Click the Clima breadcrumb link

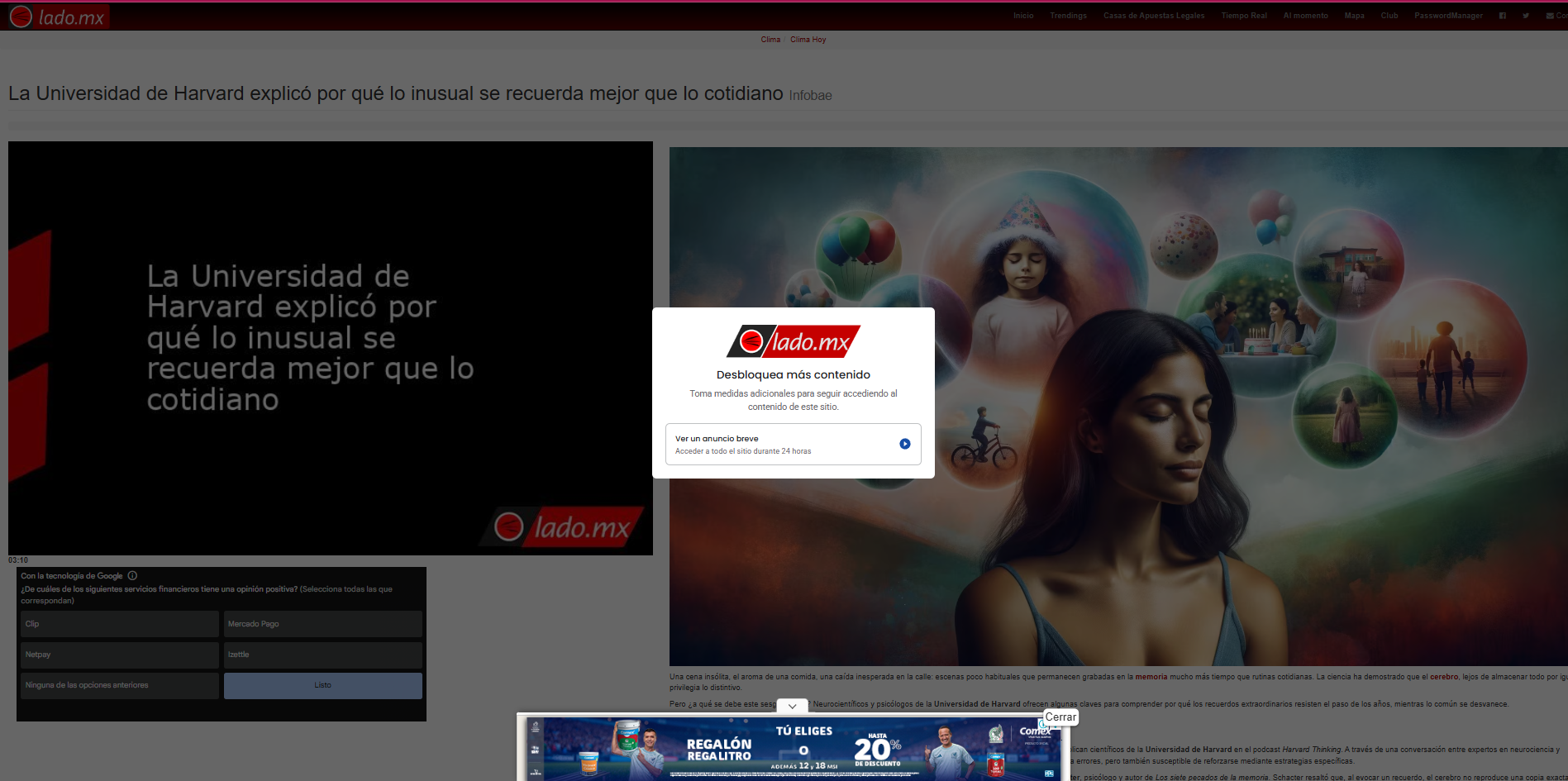point(770,40)
